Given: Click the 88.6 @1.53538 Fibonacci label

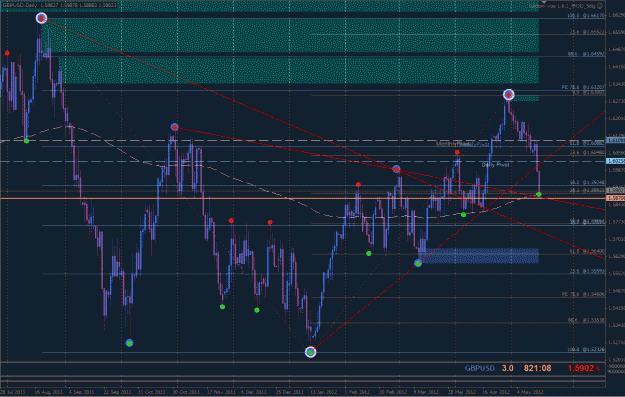Looking at the screenshot, I should point(586,320).
